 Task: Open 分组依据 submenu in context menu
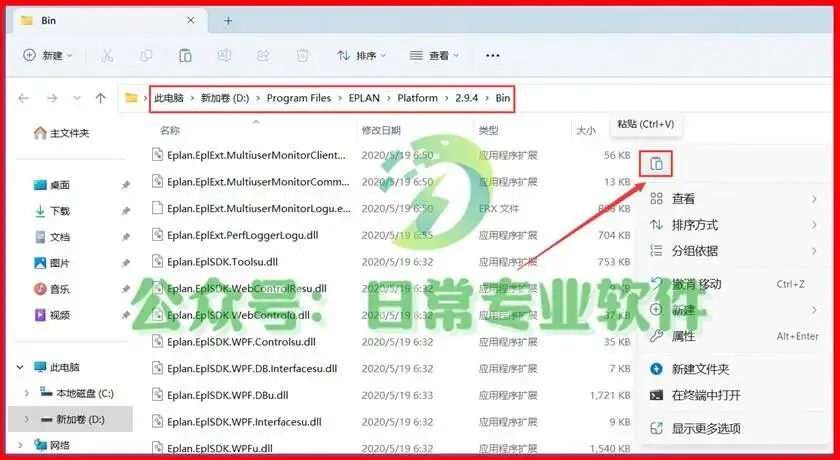tap(734, 251)
